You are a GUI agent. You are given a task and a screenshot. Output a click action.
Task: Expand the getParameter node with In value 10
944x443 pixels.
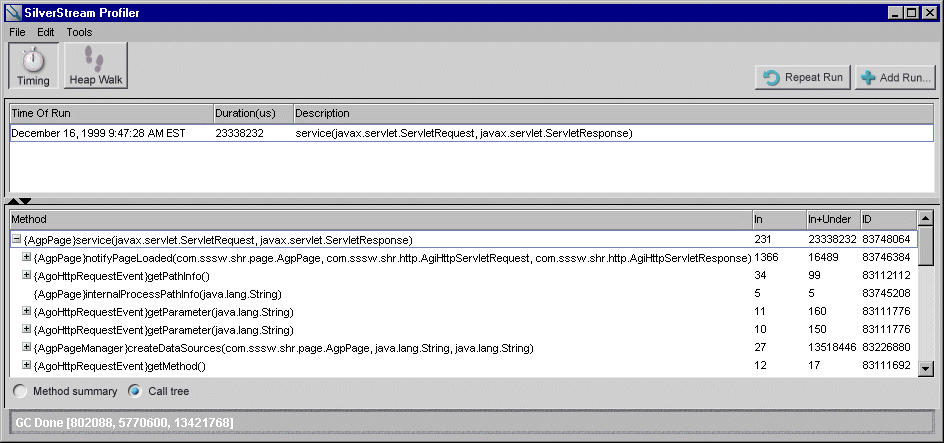pyautogui.click(x=26, y=330)
